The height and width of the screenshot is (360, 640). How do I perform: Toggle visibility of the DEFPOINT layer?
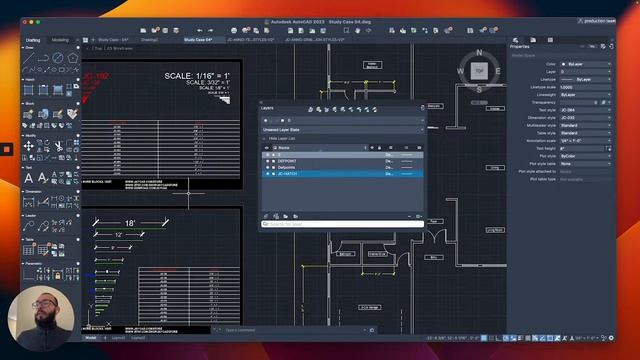[268, 161]
